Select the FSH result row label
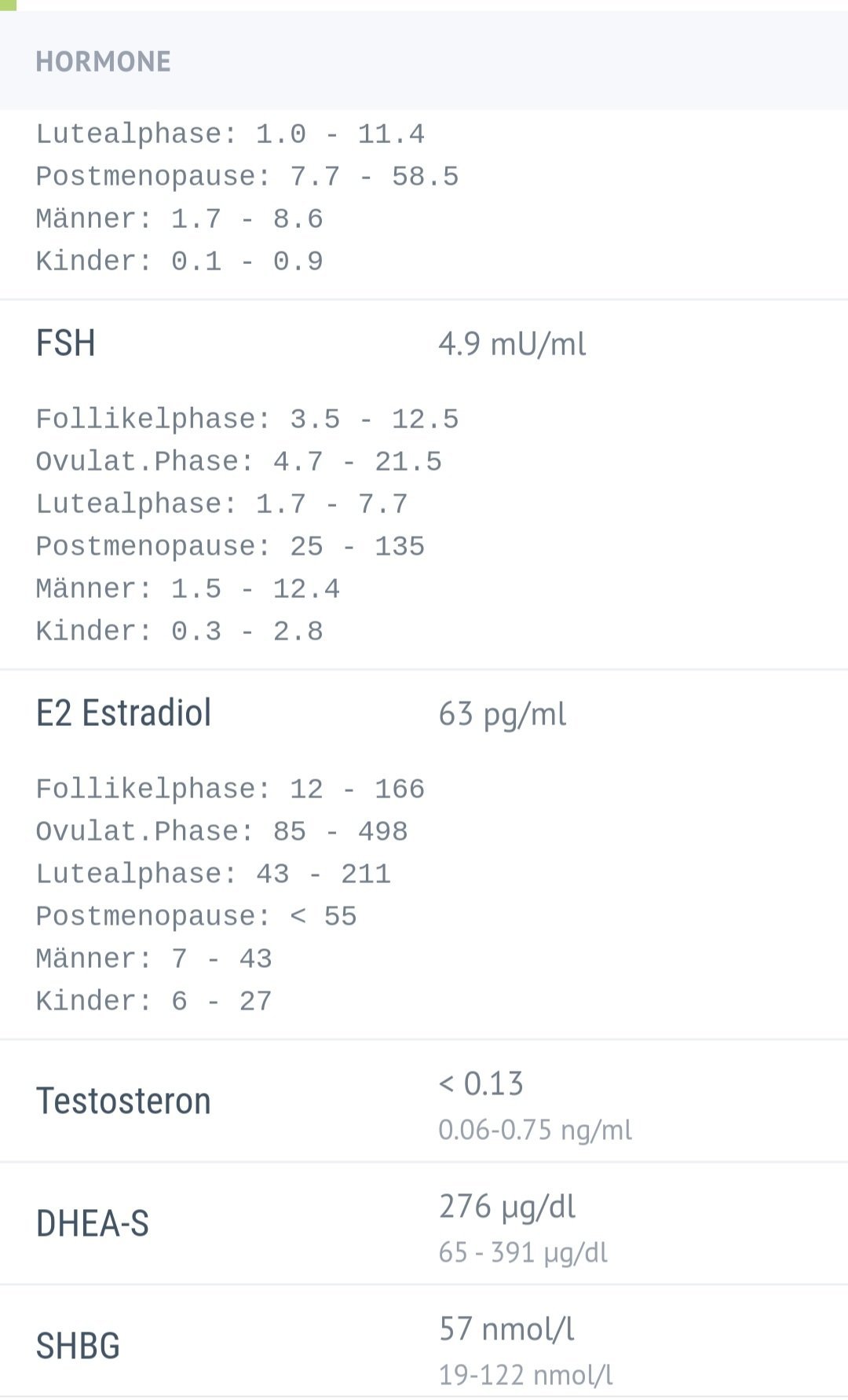 coord(66,343)
